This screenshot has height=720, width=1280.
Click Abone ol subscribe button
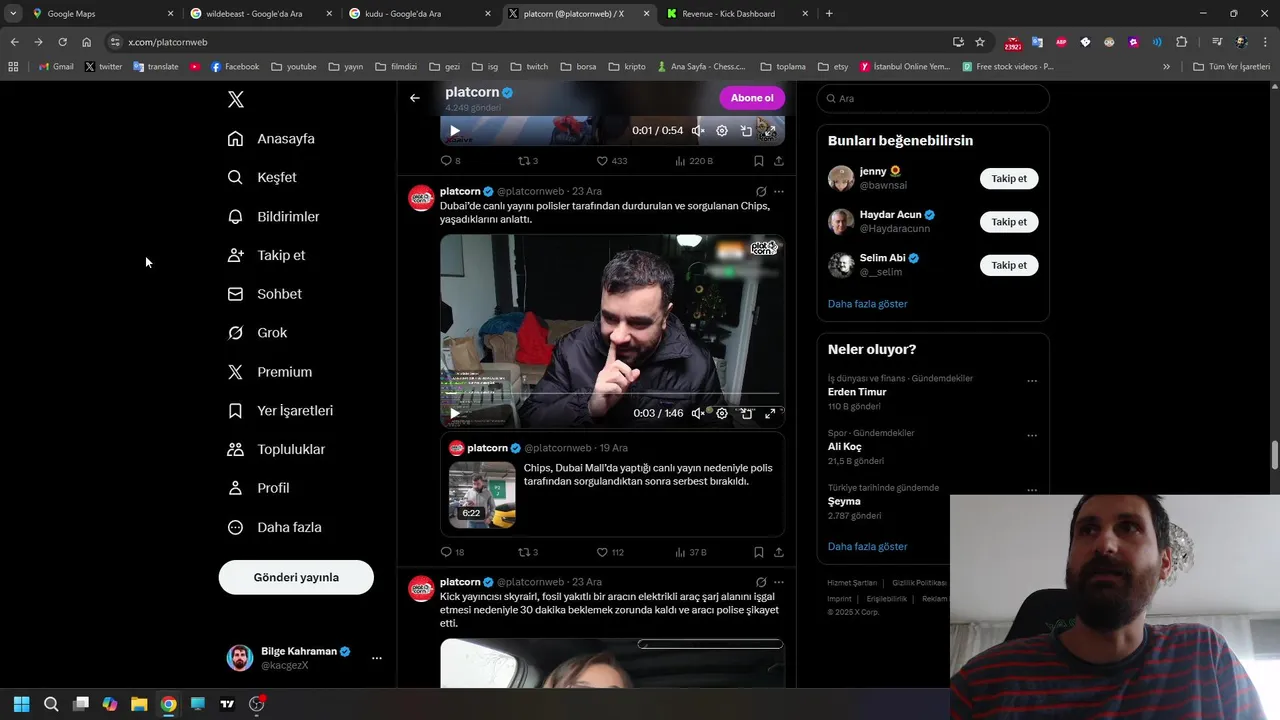pyautogui.click(x=752, y=98)
